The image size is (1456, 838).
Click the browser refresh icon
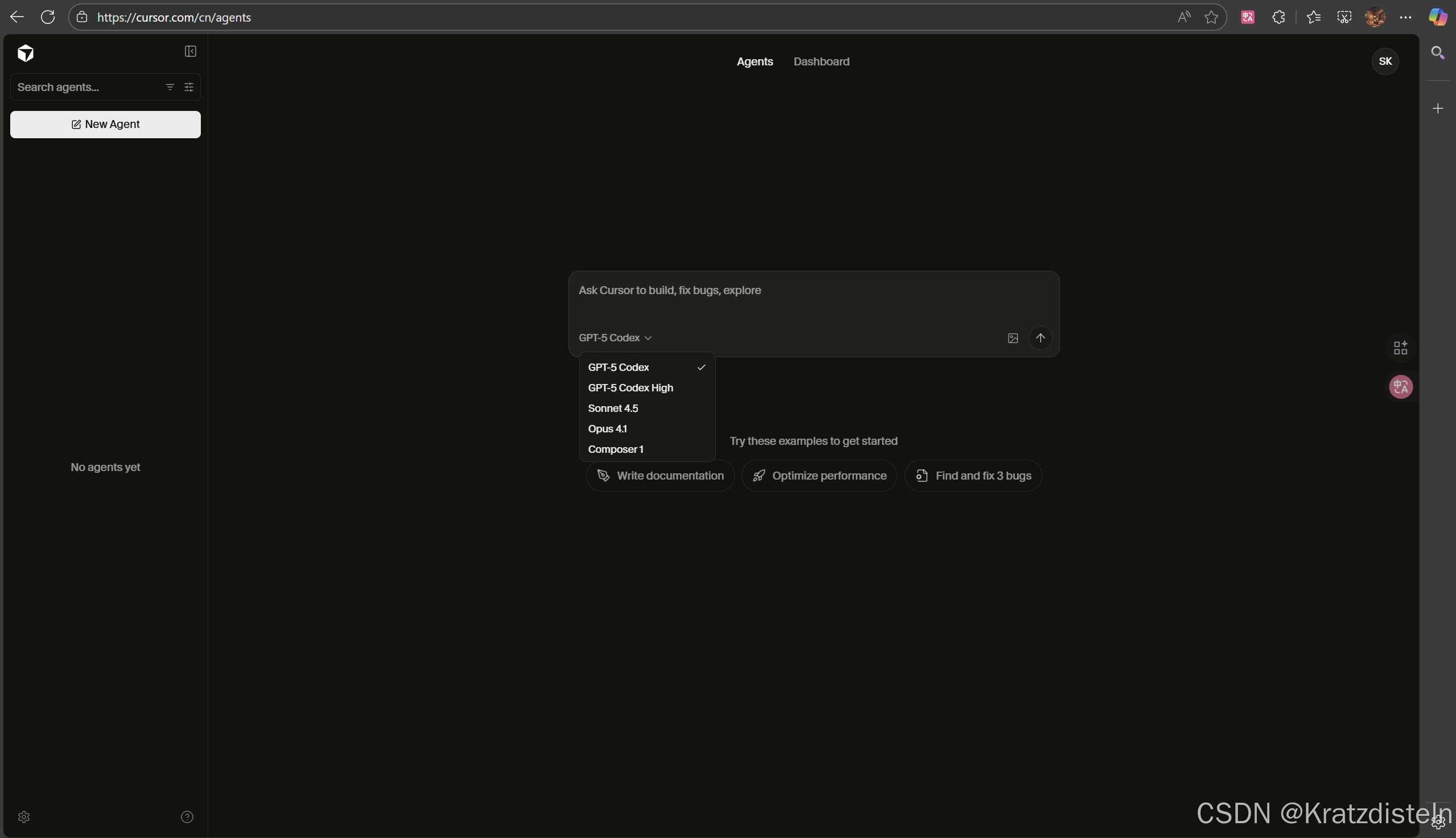pyautogui.click(x=48, y=17)
